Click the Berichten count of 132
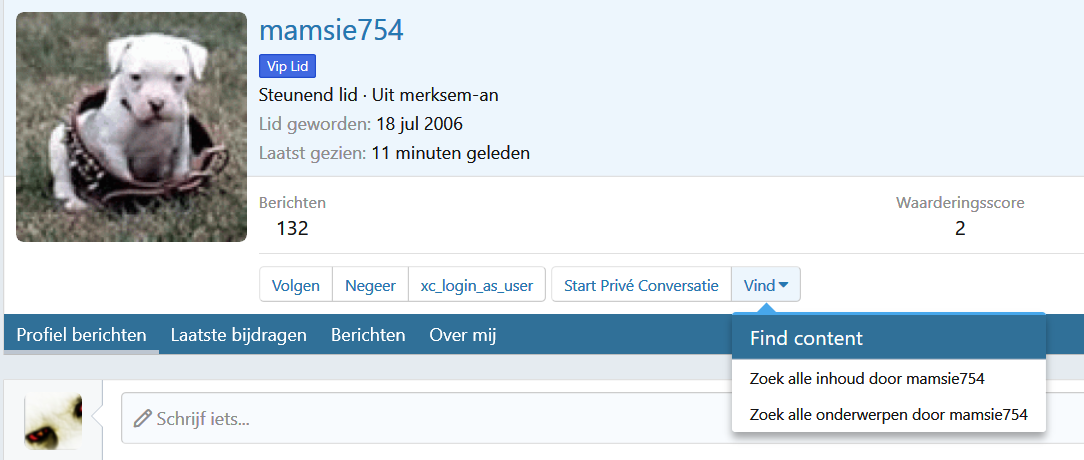 point(292,228)
